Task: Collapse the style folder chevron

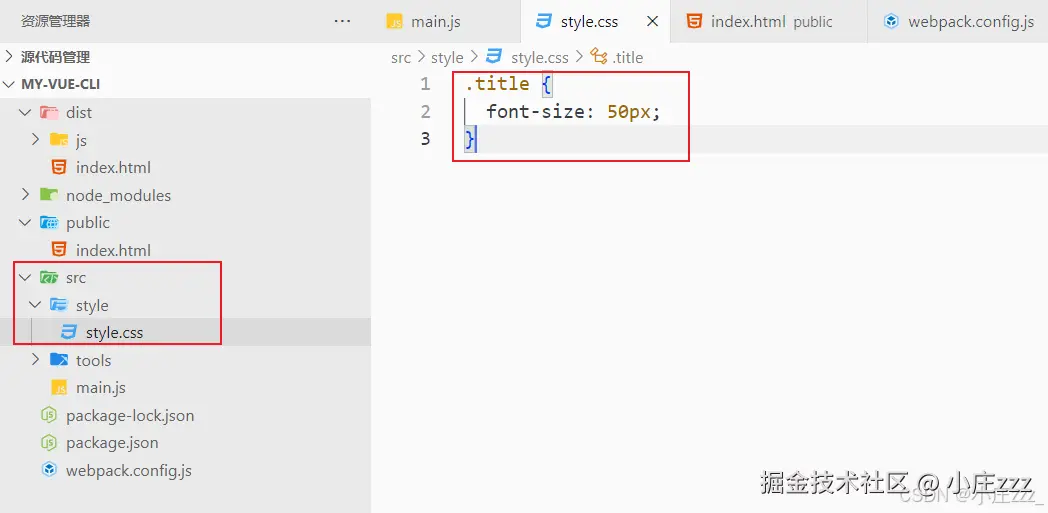Action: 36,305
